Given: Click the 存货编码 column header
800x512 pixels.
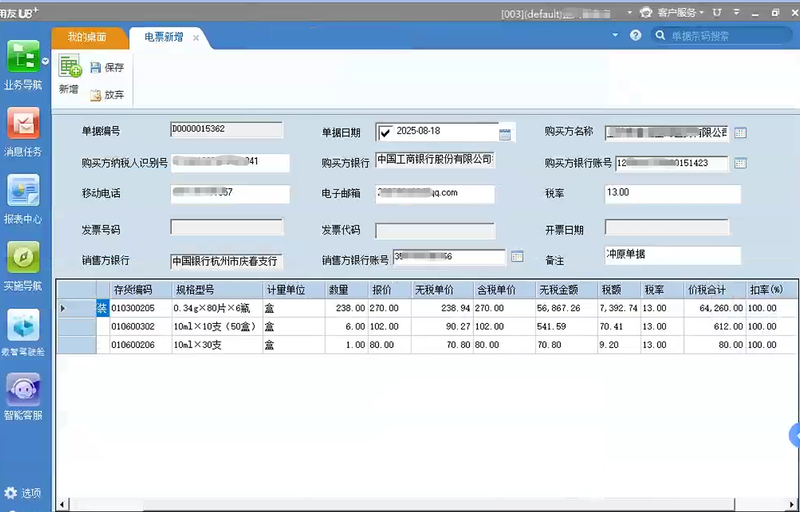Looking at the screenshot, I should (x=141, y=290).
